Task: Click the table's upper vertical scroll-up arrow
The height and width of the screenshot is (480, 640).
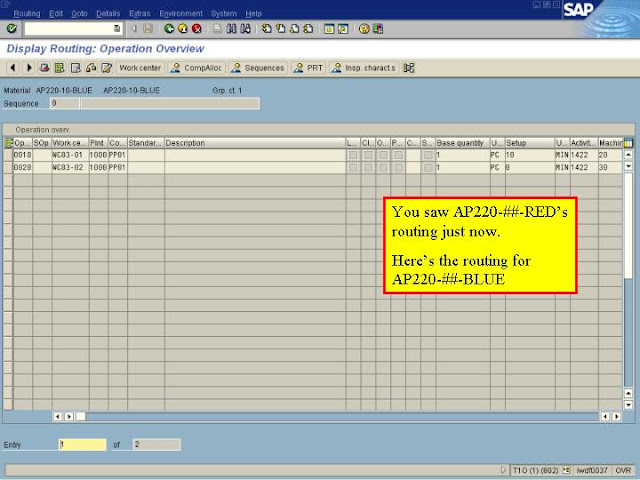Action: [x=628, y=155]
